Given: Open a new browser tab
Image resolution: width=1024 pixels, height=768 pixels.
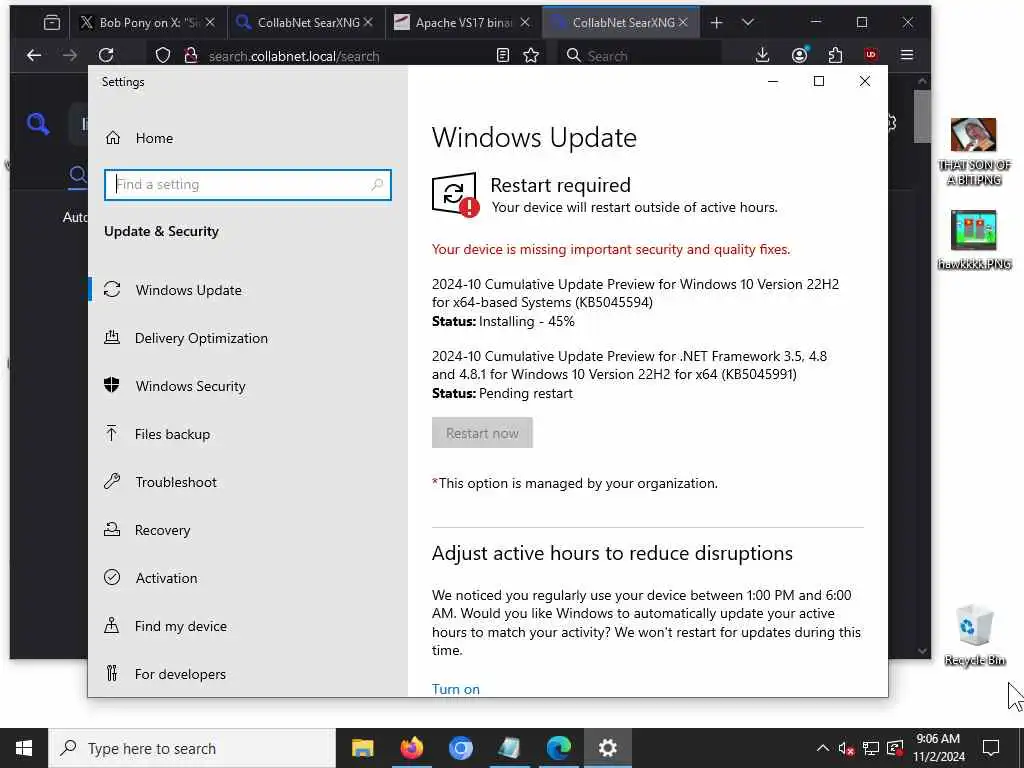Looking at the screenshot, I should [716, 23].
